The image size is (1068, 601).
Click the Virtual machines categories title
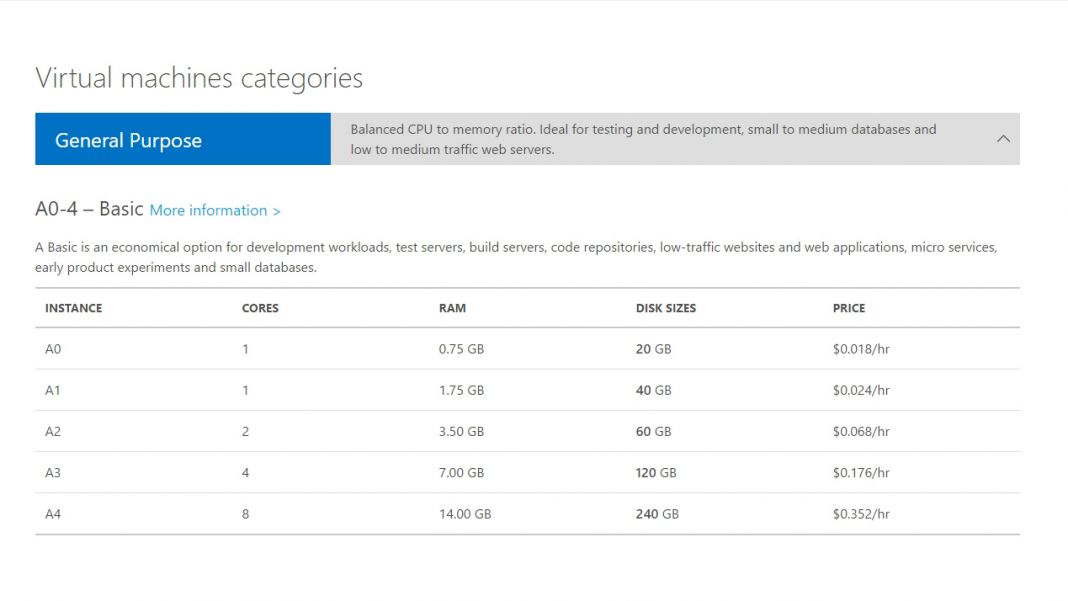click(x=197, y=78)
